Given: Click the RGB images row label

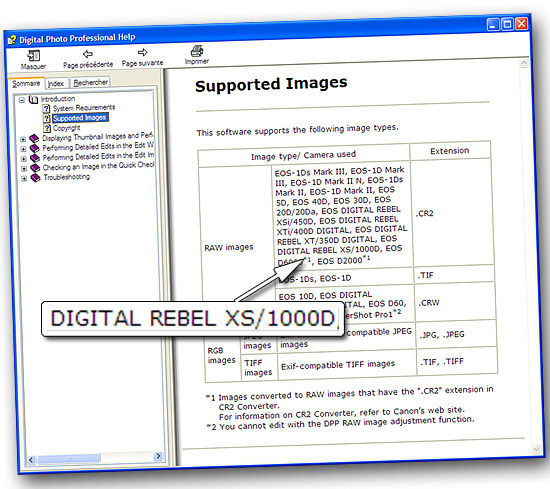Looking at the screenshot, I should [222, 355].
